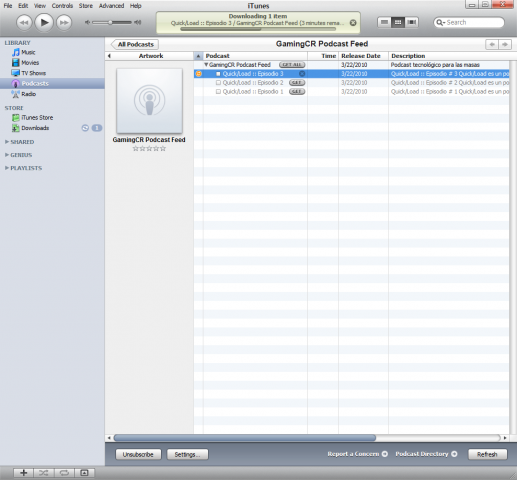This screenshot has height=480, width=517.
Task: Click Unsubscribe button
Action: point(138,454)
